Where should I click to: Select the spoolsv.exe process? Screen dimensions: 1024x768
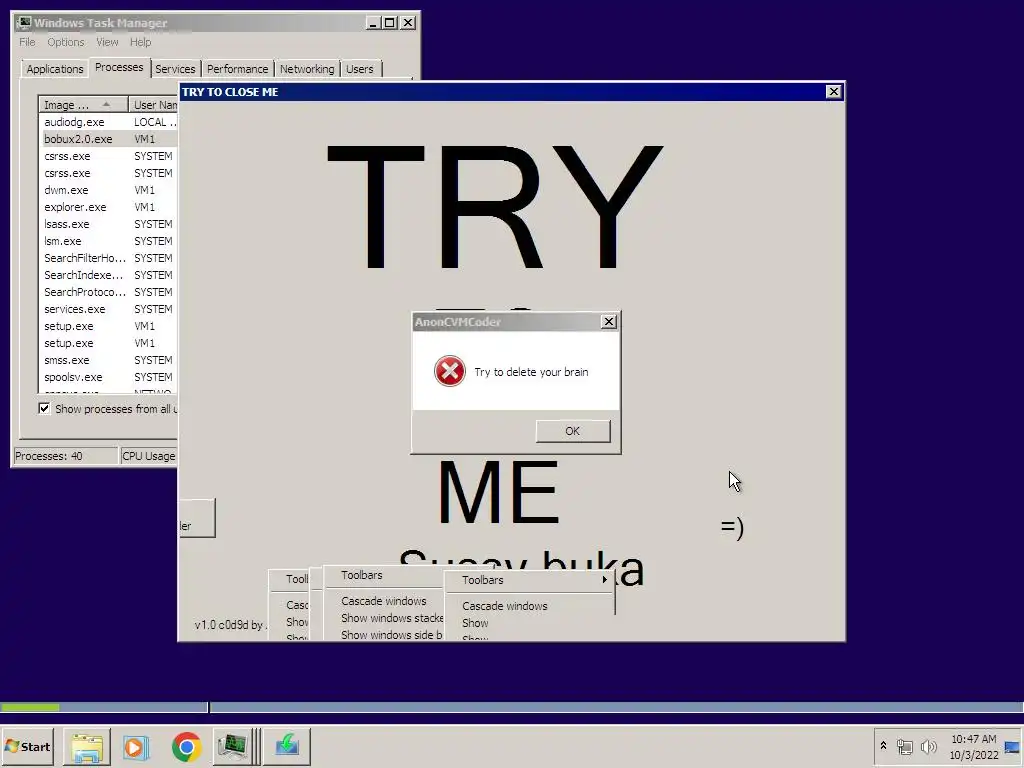pyautogui.click(x=108, y=377)
